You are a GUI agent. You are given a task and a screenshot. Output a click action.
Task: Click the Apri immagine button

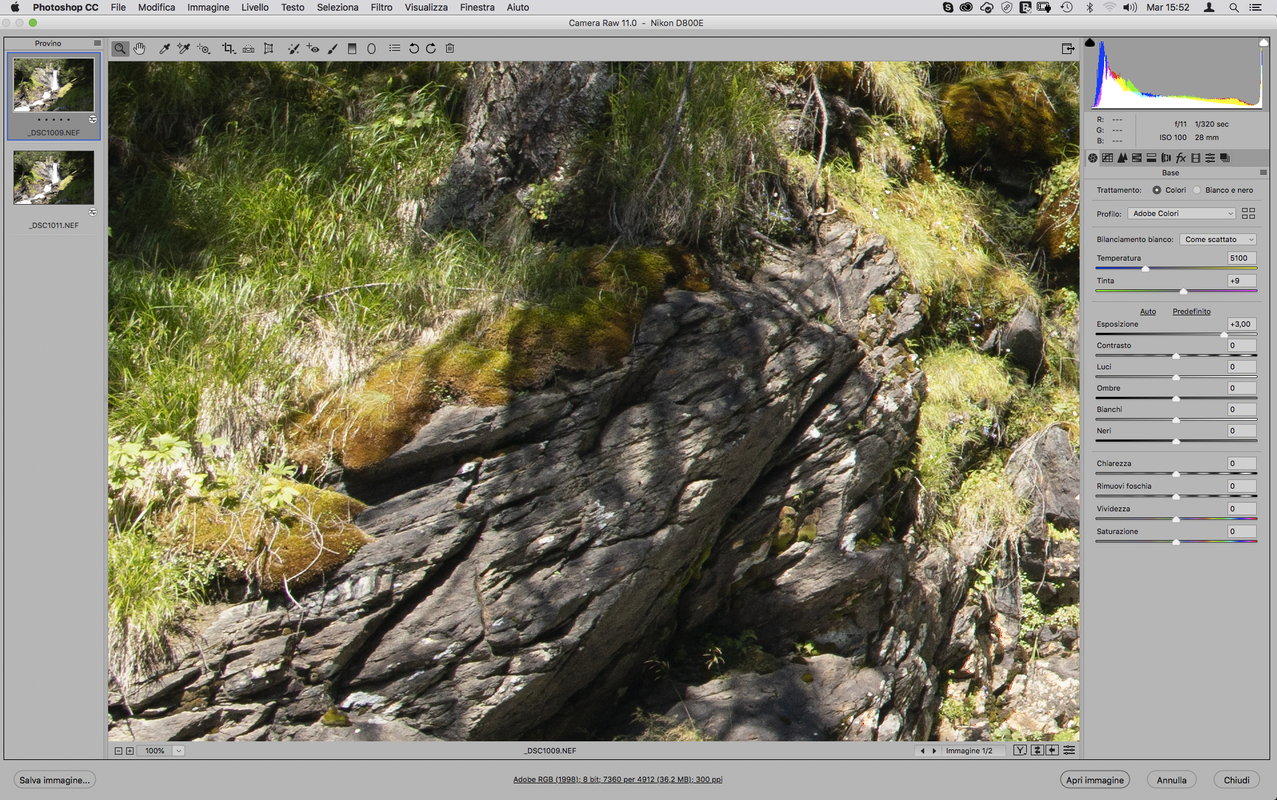pos(1095,780)
